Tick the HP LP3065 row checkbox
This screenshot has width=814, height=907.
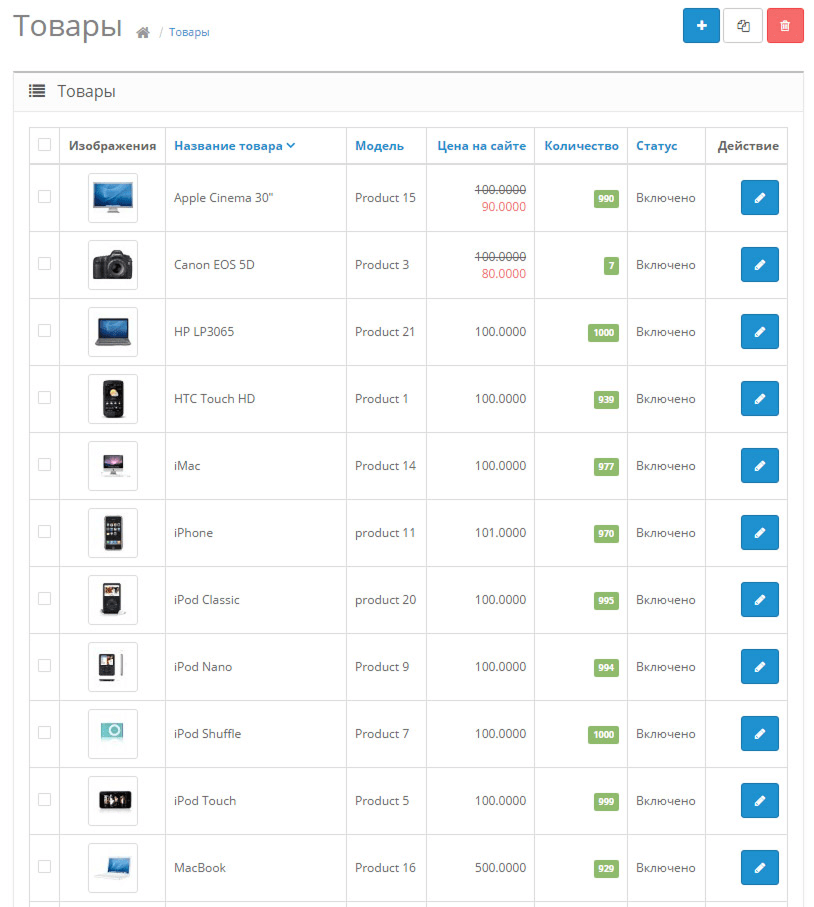tap(45, 331)
